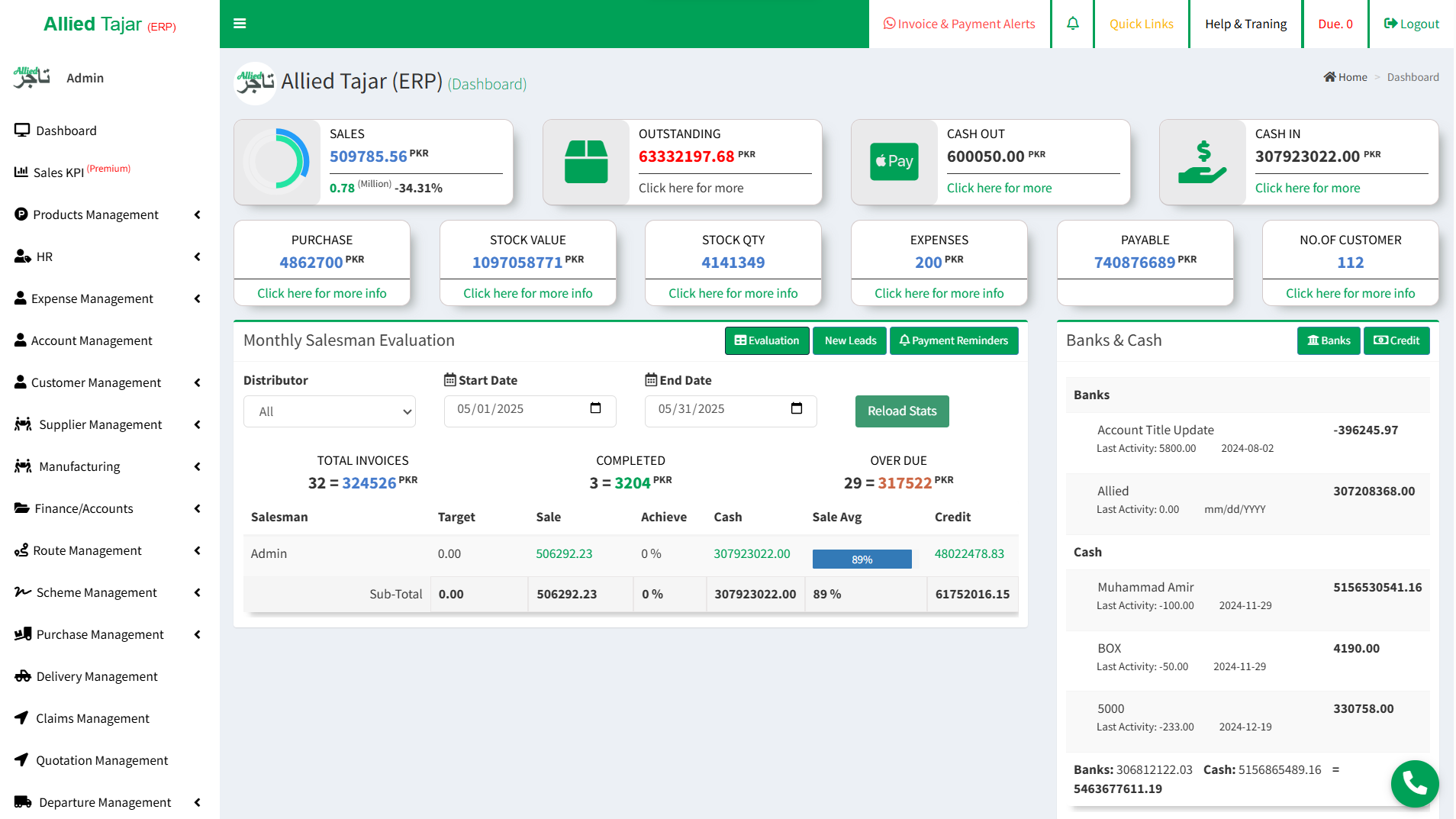Click the End Date input field
The height and width of the screenshot is (819, 1456).
(x=731, y=411)
